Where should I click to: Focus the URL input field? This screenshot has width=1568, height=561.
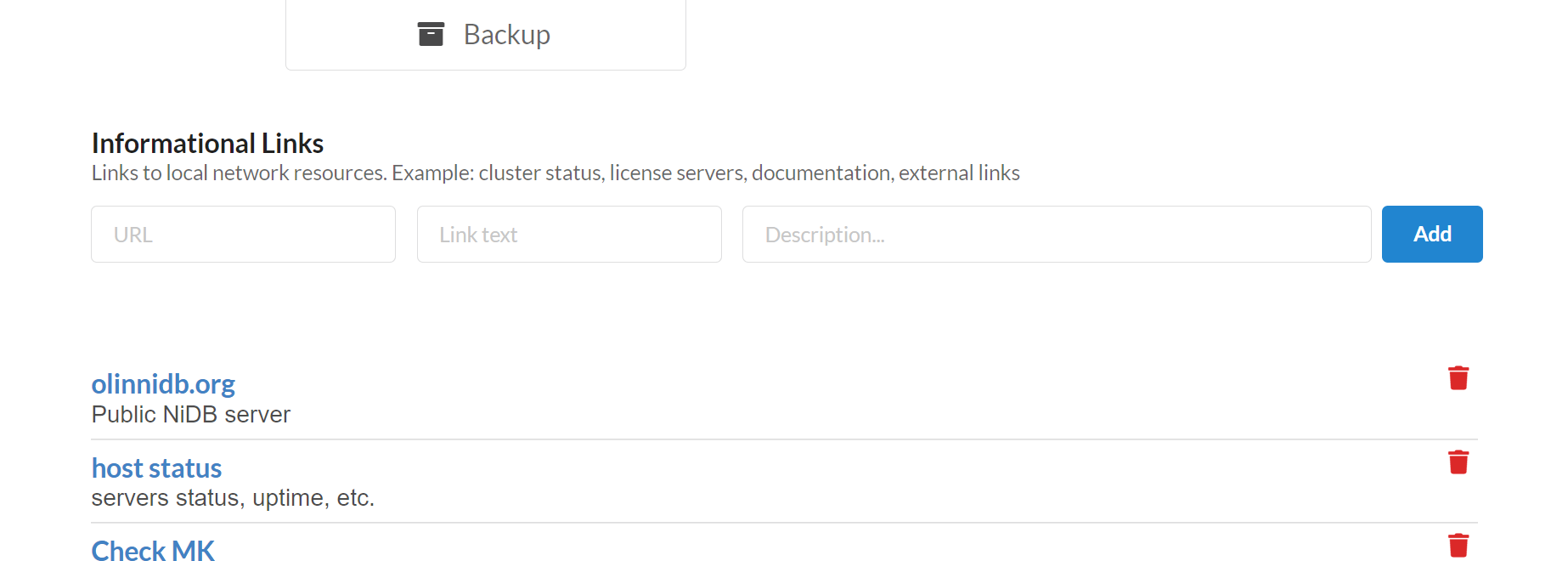pos(243,235)
